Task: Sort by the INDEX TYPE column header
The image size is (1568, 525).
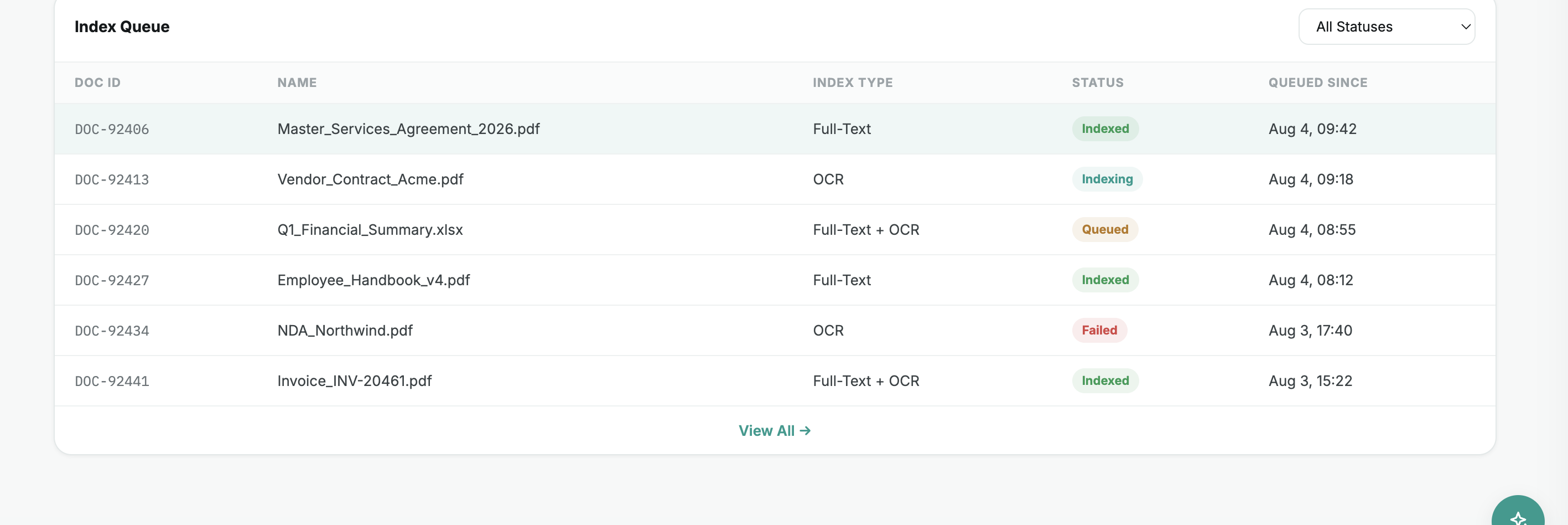Action: tap(852, 83)
